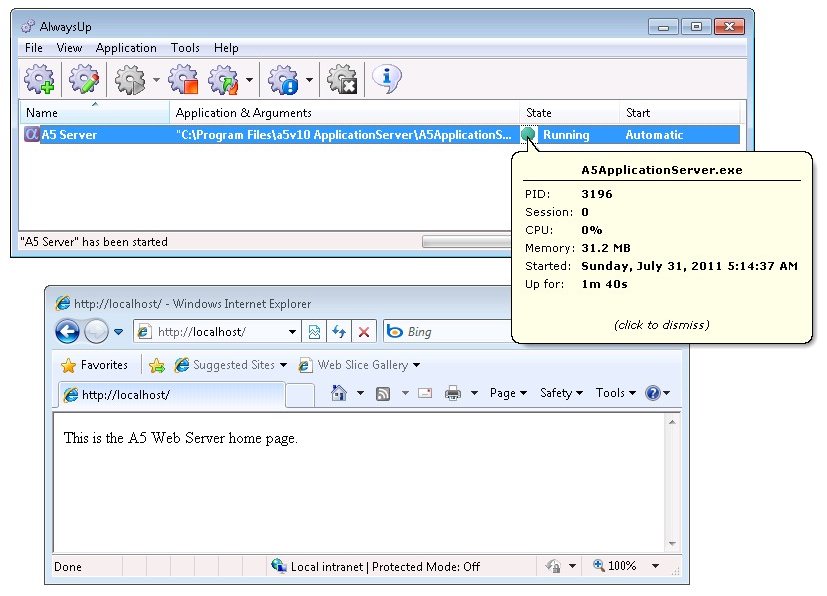Screen dimensions: 827x596
Task: Click the scroll up arrow in the IE page
Action: click(x=672, y=422)
